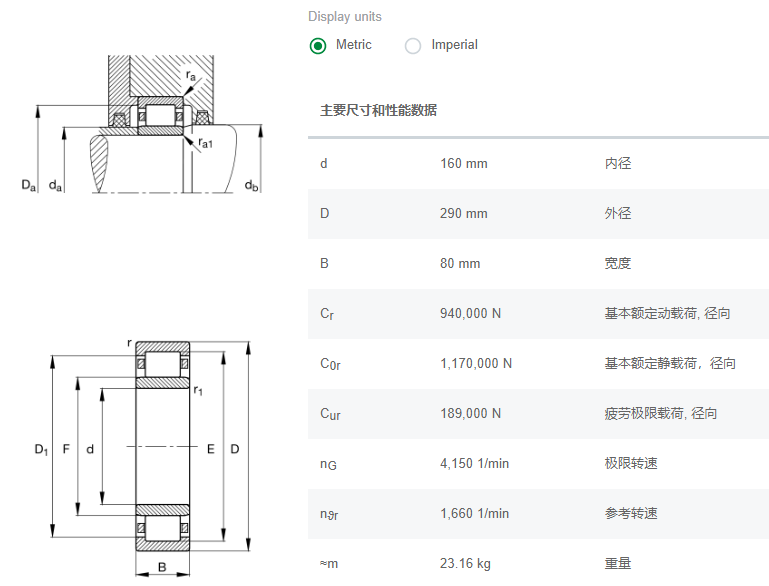
Task: Click the 23.16 kg weight value
Action: 465,563
